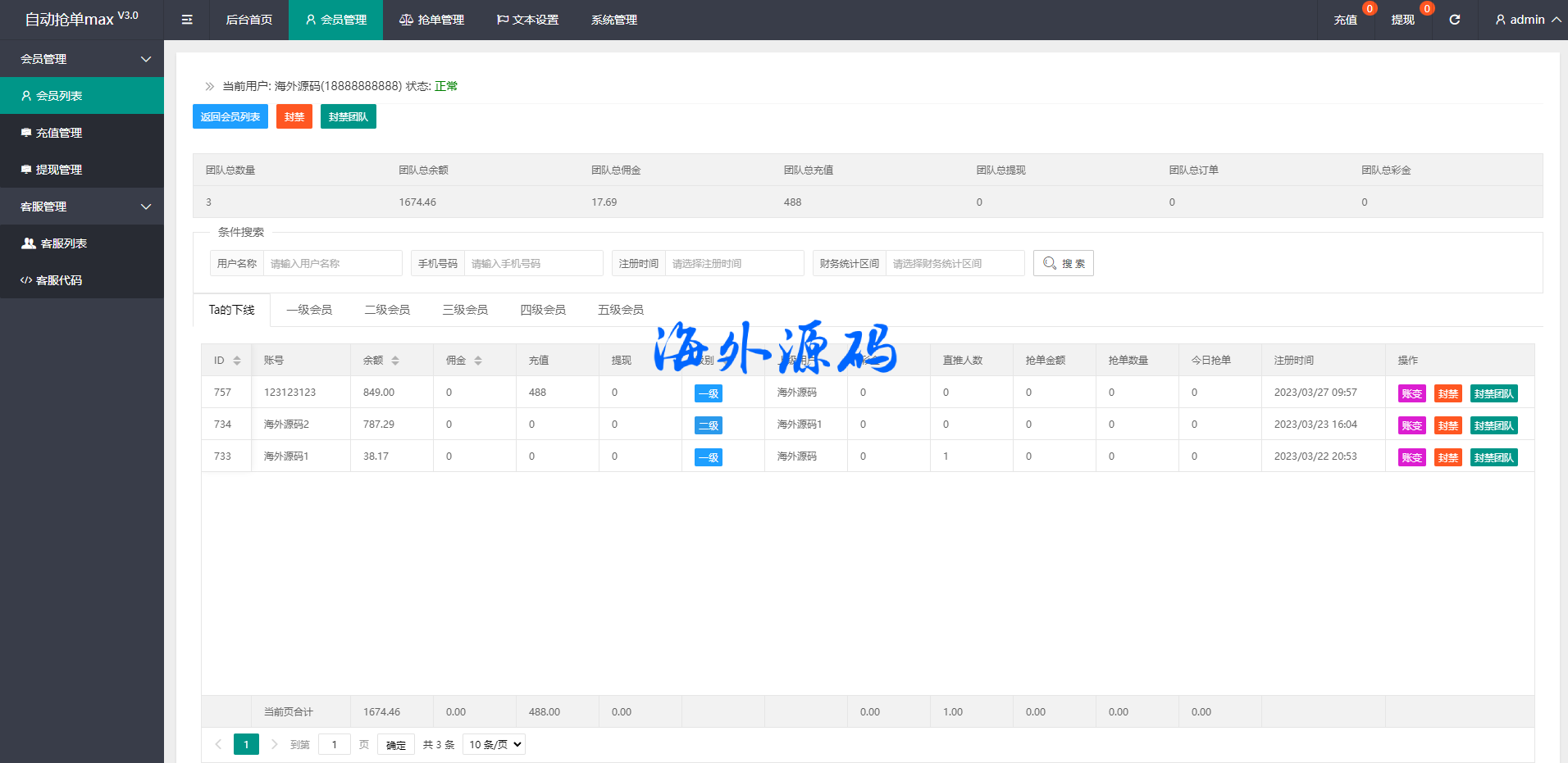Open the admin user dropdown
The image size is (1568, 763).
click(1527, 20)
